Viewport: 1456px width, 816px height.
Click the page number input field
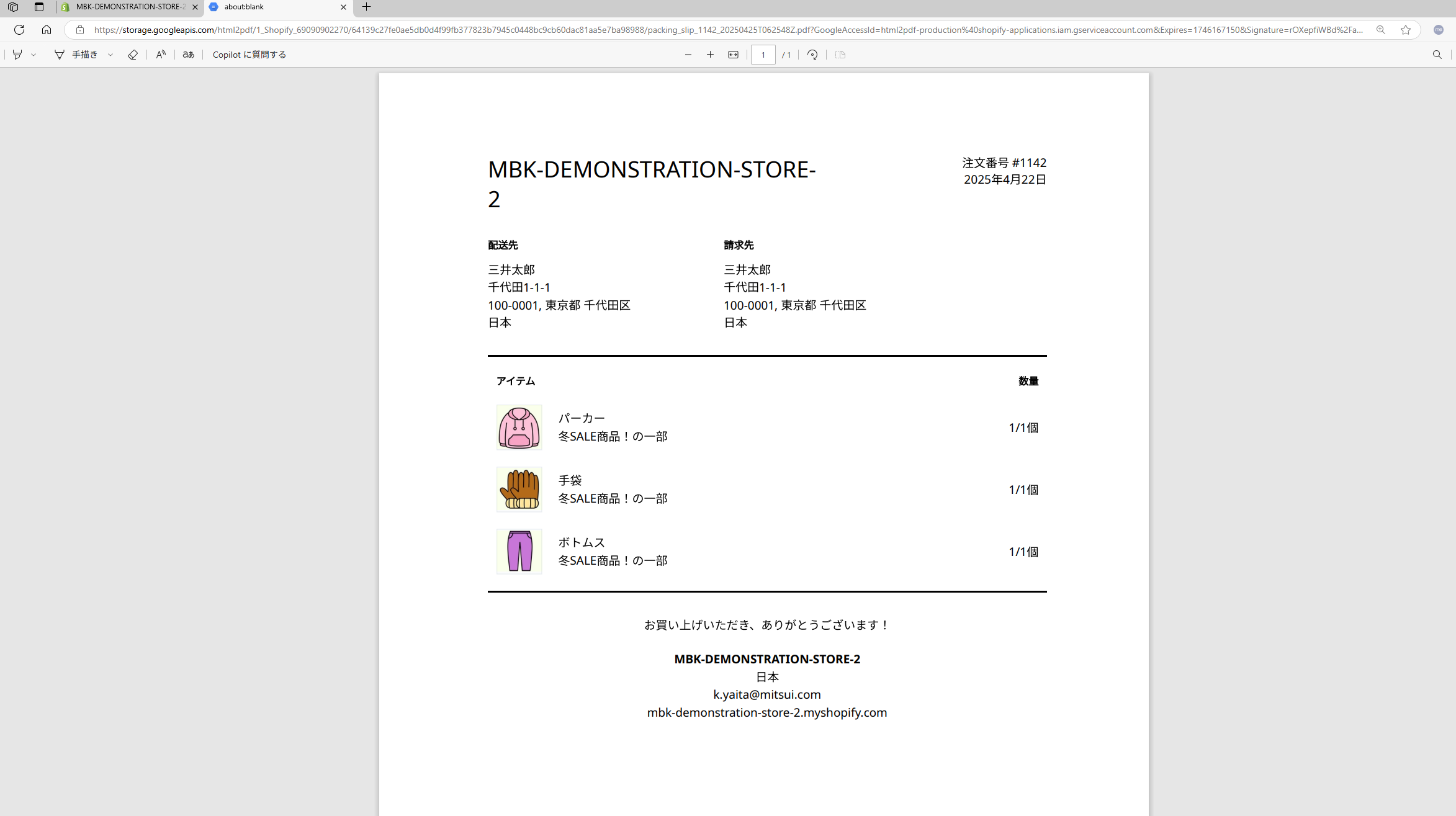763,55
